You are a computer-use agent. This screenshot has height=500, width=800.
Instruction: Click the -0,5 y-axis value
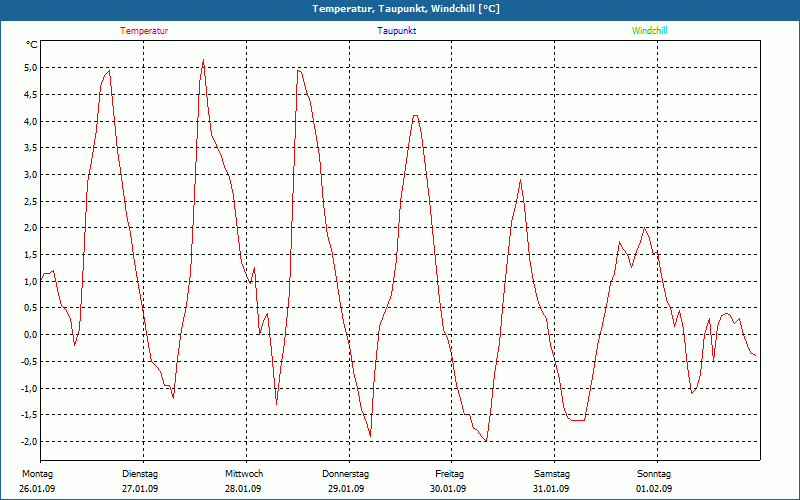(28, 361)
